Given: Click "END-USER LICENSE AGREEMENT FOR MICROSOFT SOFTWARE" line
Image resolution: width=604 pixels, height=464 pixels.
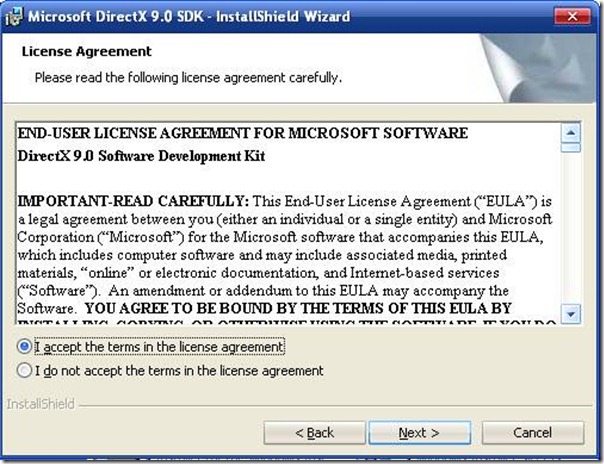Looking at the screenshot, I should click(243, 133).
